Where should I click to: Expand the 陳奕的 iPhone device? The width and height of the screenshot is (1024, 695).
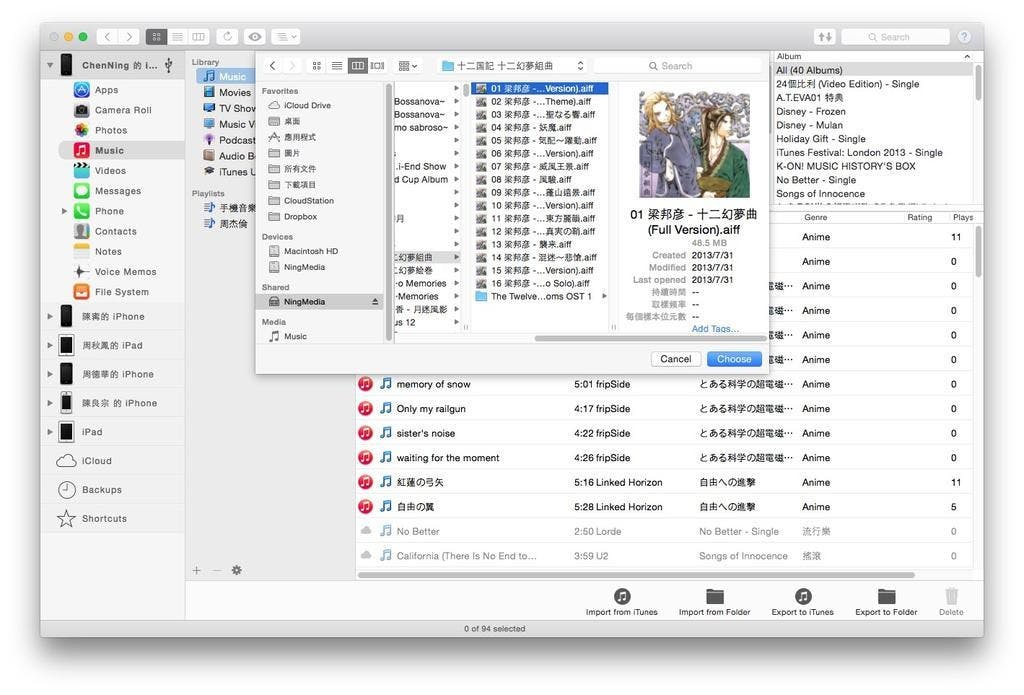pos(51,317)
